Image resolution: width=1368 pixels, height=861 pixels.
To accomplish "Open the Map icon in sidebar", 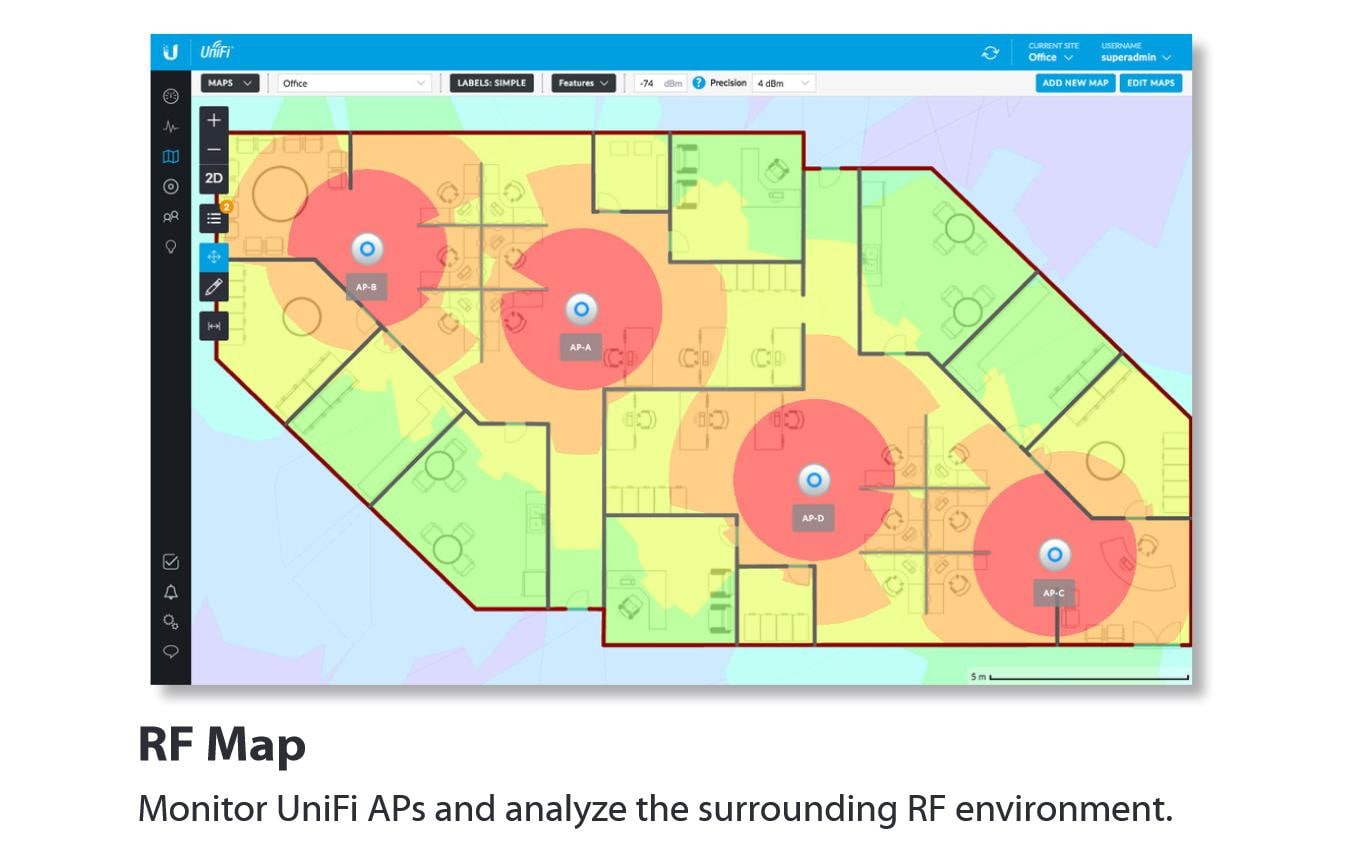I will tap(171, 157).
